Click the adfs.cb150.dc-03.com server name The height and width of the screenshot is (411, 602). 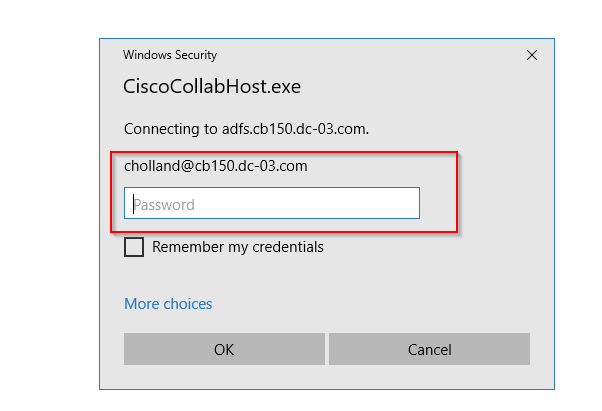[294, 129]
